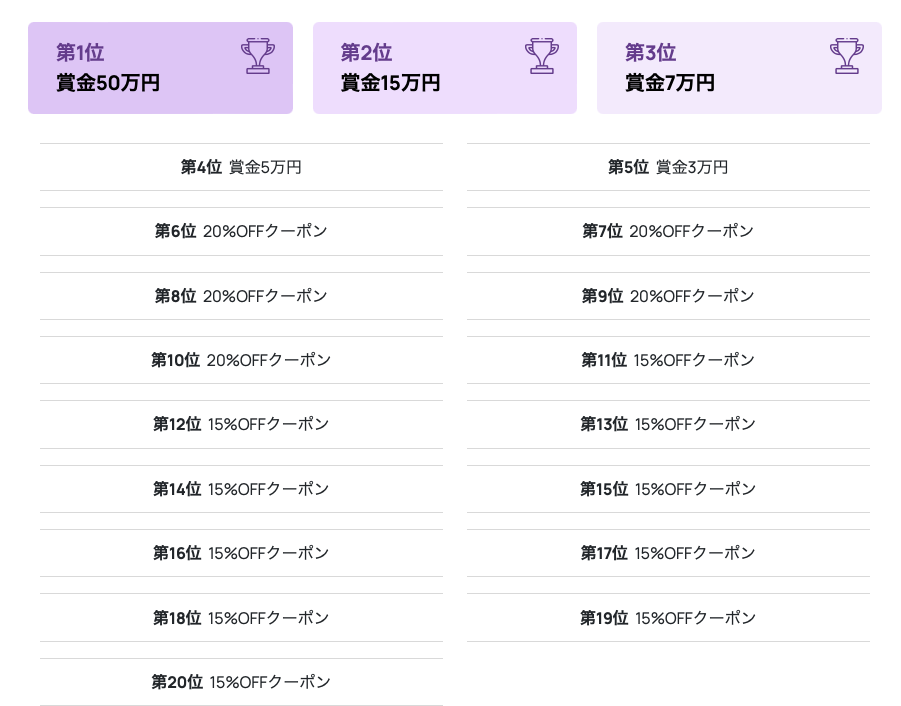Click the 第10位 20%OFFクーポン row

point(241,360)
